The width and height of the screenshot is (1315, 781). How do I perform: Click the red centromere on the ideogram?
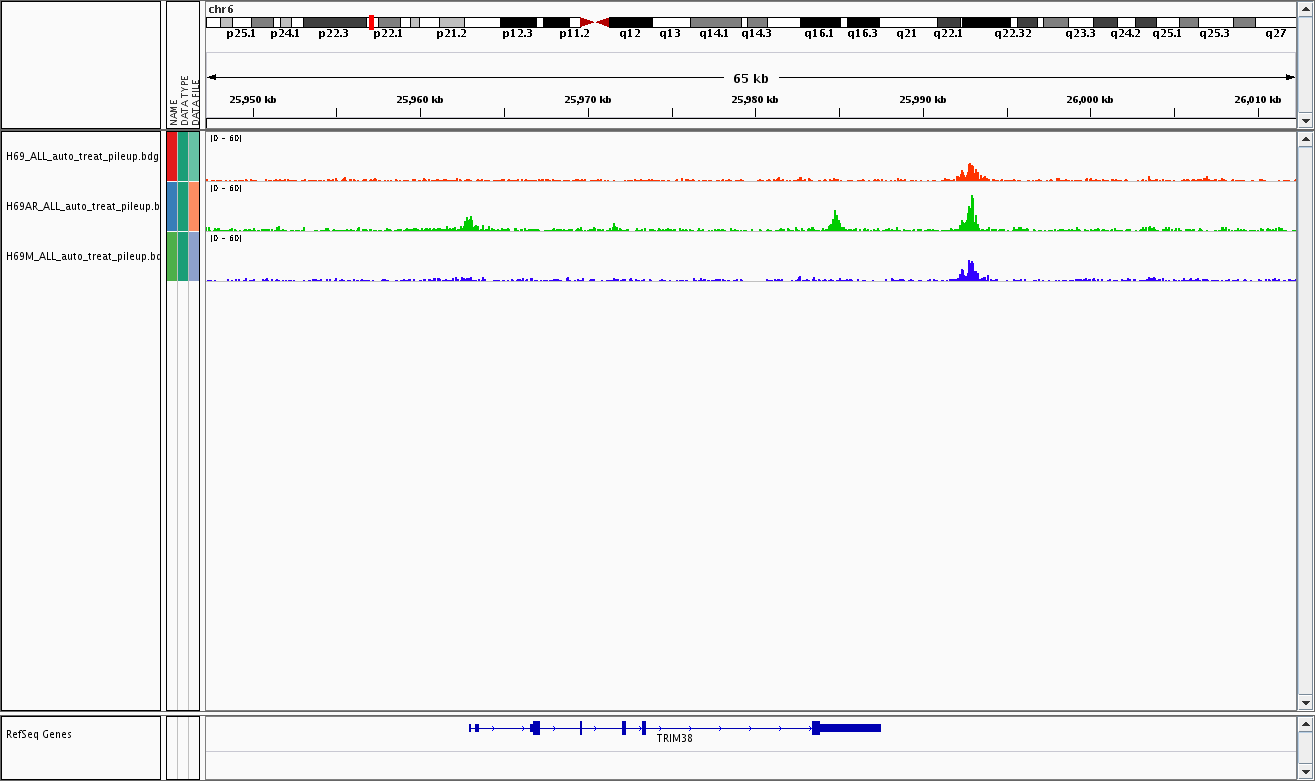tap(594, 22)
